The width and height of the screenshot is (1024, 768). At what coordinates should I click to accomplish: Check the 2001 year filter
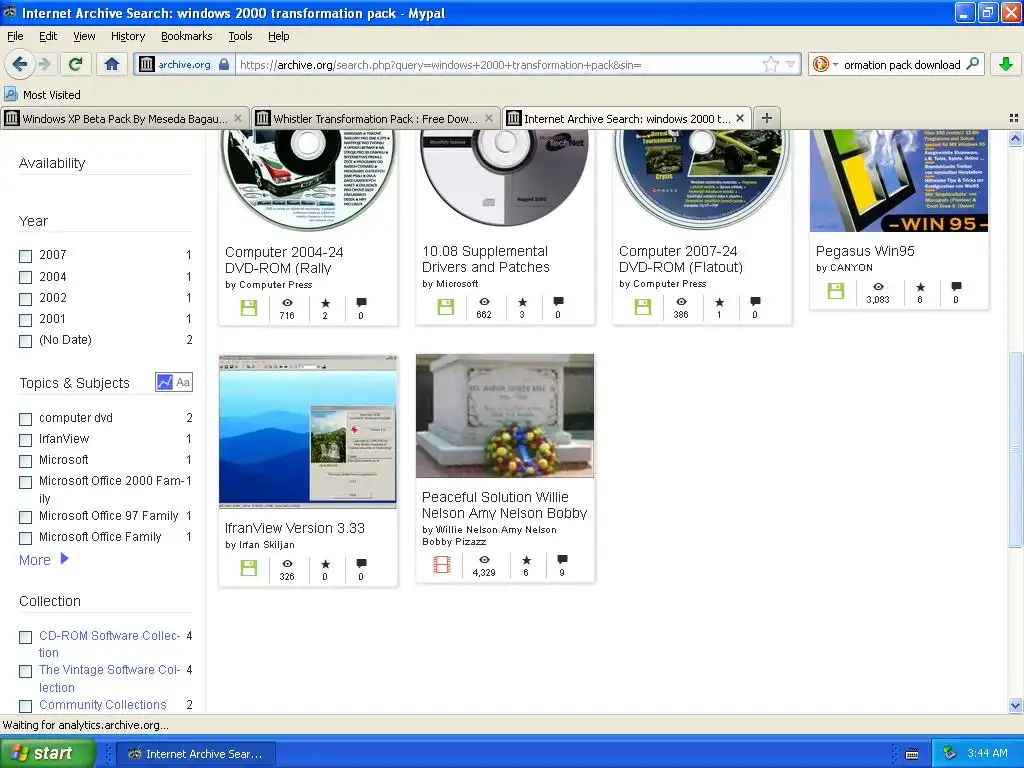pyautogui.click(x=25, y=320)
